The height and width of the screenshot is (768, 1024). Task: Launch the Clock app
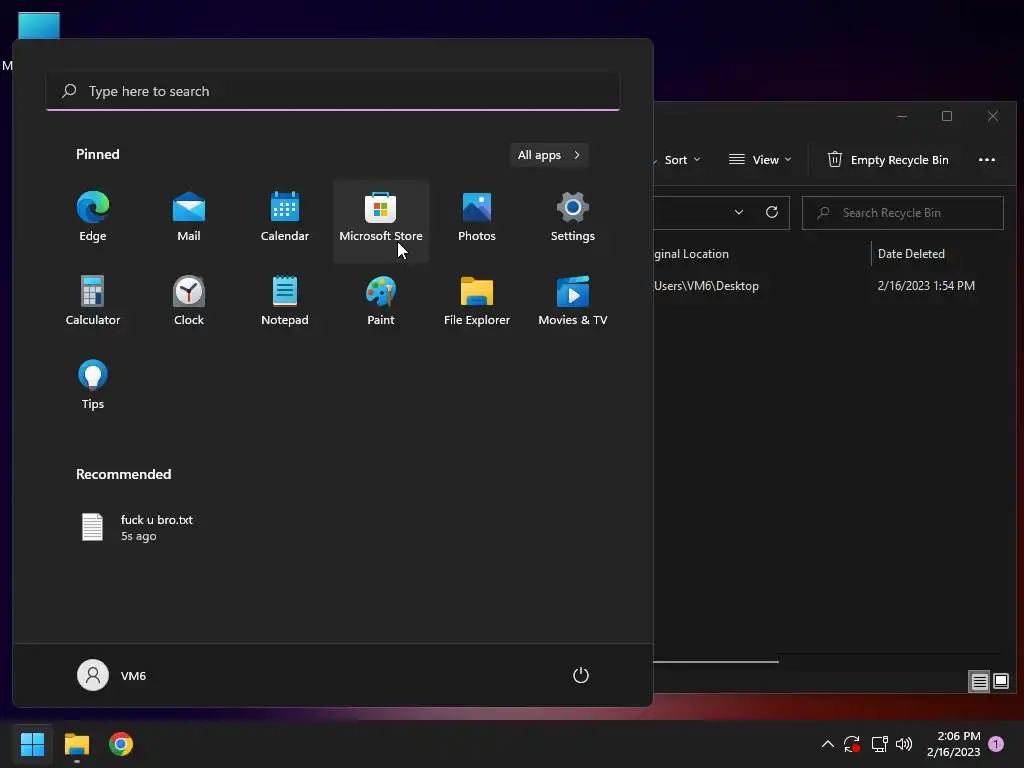tap(189, 301)
